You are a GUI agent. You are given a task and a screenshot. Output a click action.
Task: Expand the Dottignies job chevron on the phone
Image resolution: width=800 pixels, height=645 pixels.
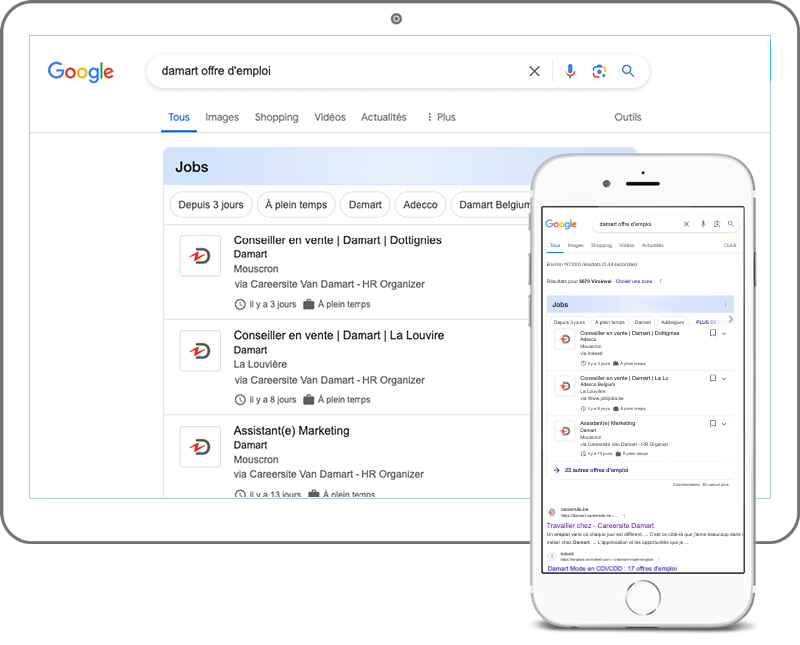(724, 334)
